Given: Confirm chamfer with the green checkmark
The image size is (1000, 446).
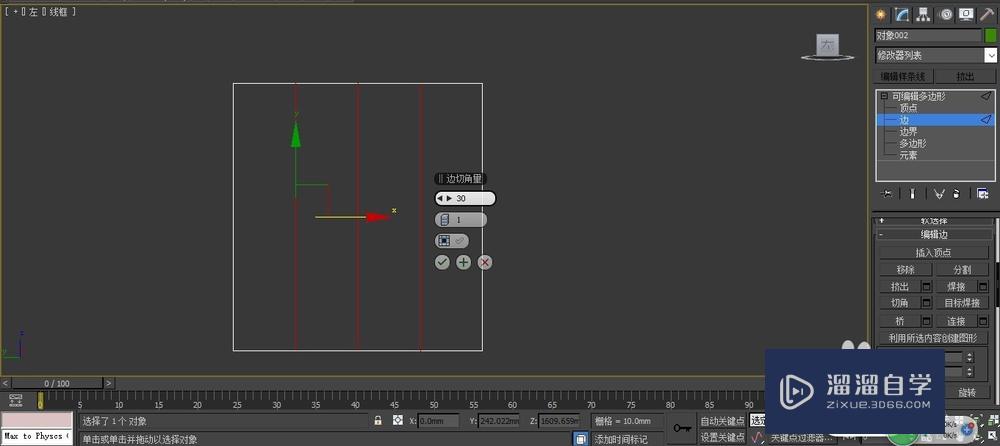Looking at the screenshot, I should [x=442, y=262].
